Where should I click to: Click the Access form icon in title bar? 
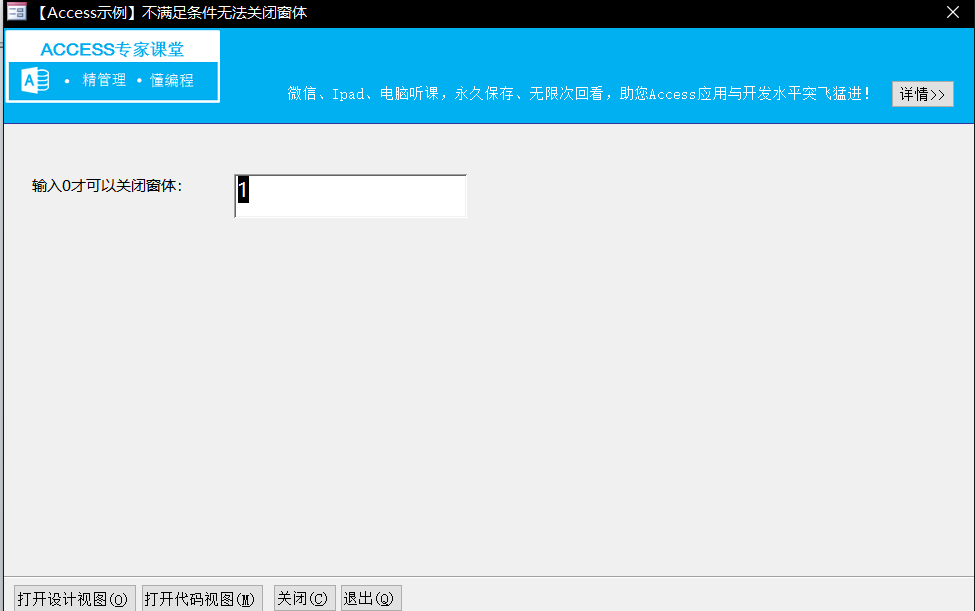[17, 12]
